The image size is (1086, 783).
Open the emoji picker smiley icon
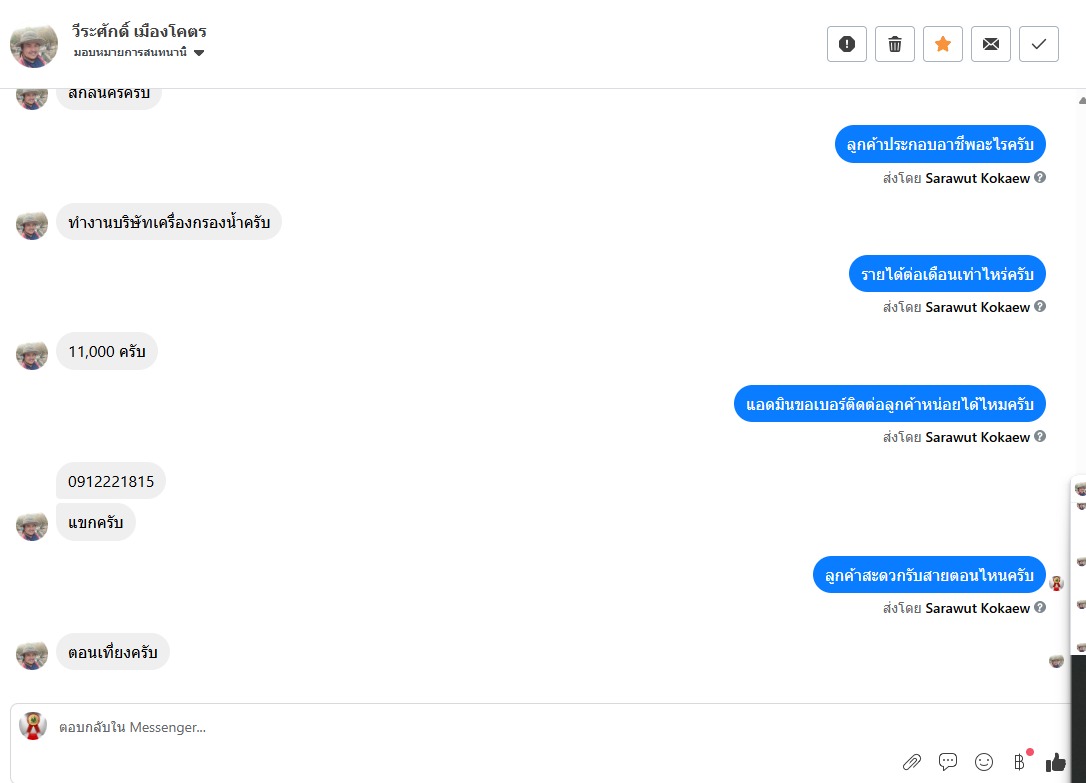coord(983,762)
